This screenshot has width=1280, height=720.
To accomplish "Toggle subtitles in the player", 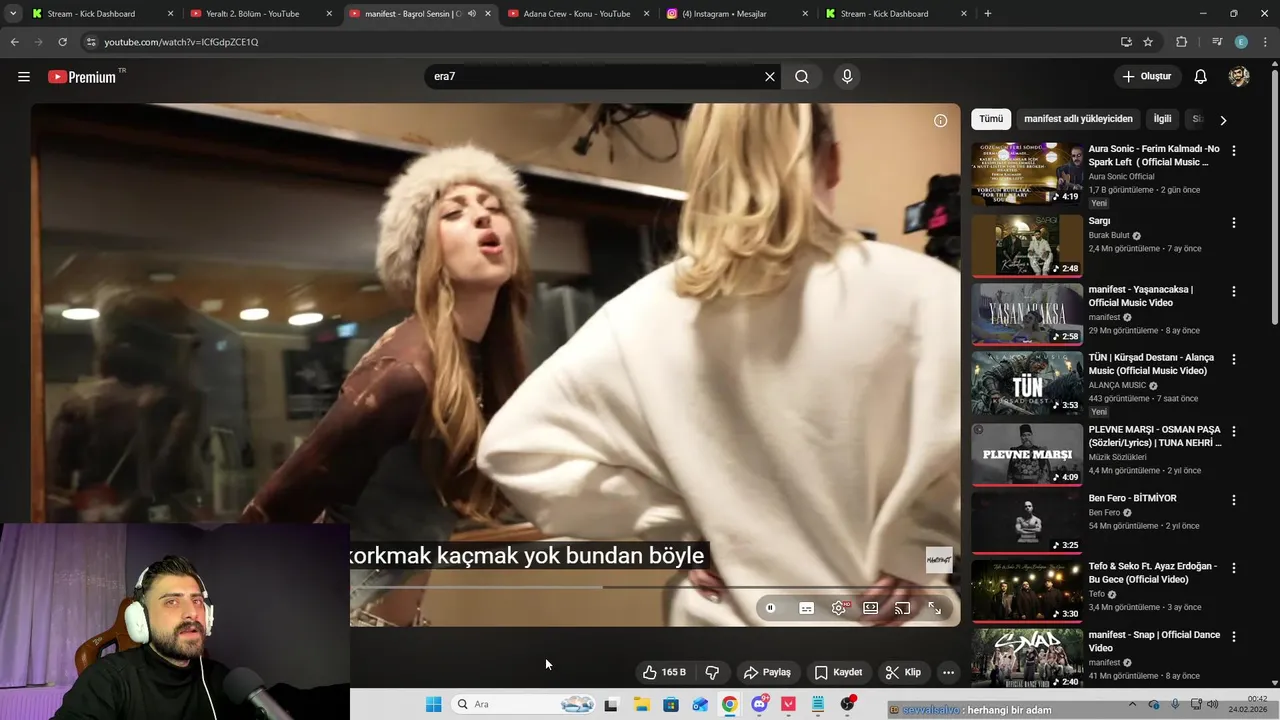I will (807, 608).
